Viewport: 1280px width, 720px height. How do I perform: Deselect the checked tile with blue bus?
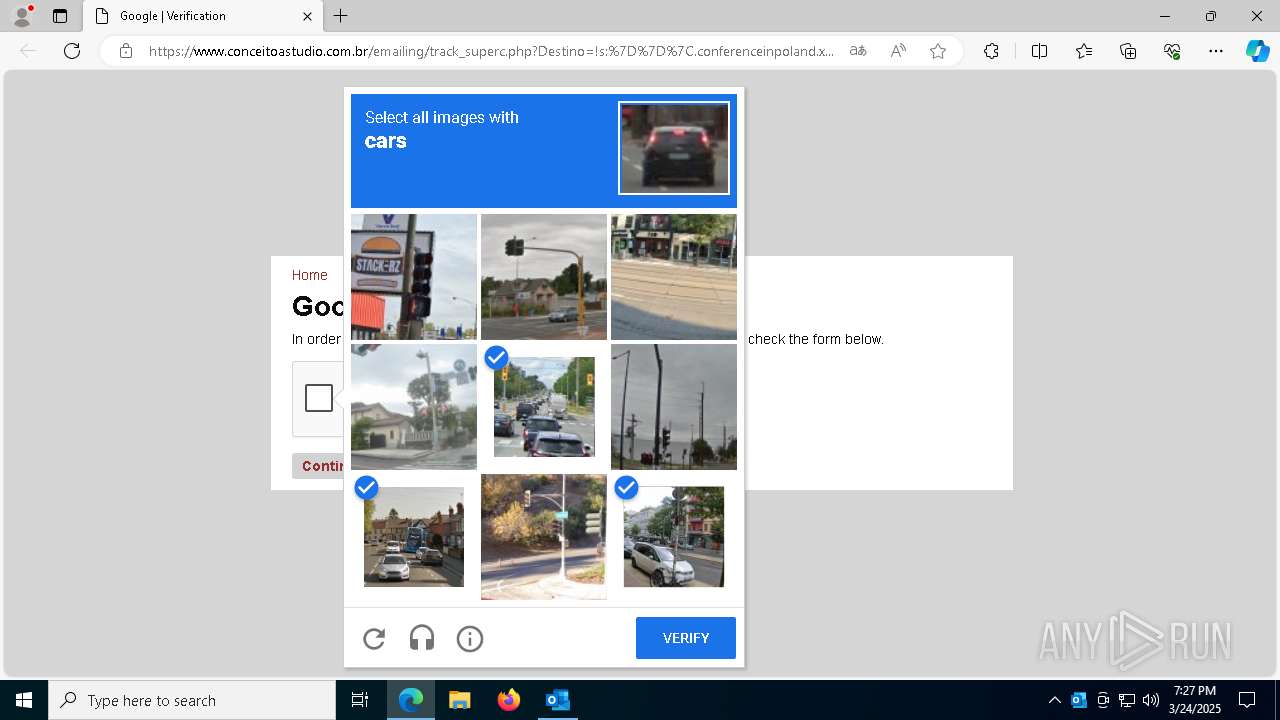coord(414,537)
